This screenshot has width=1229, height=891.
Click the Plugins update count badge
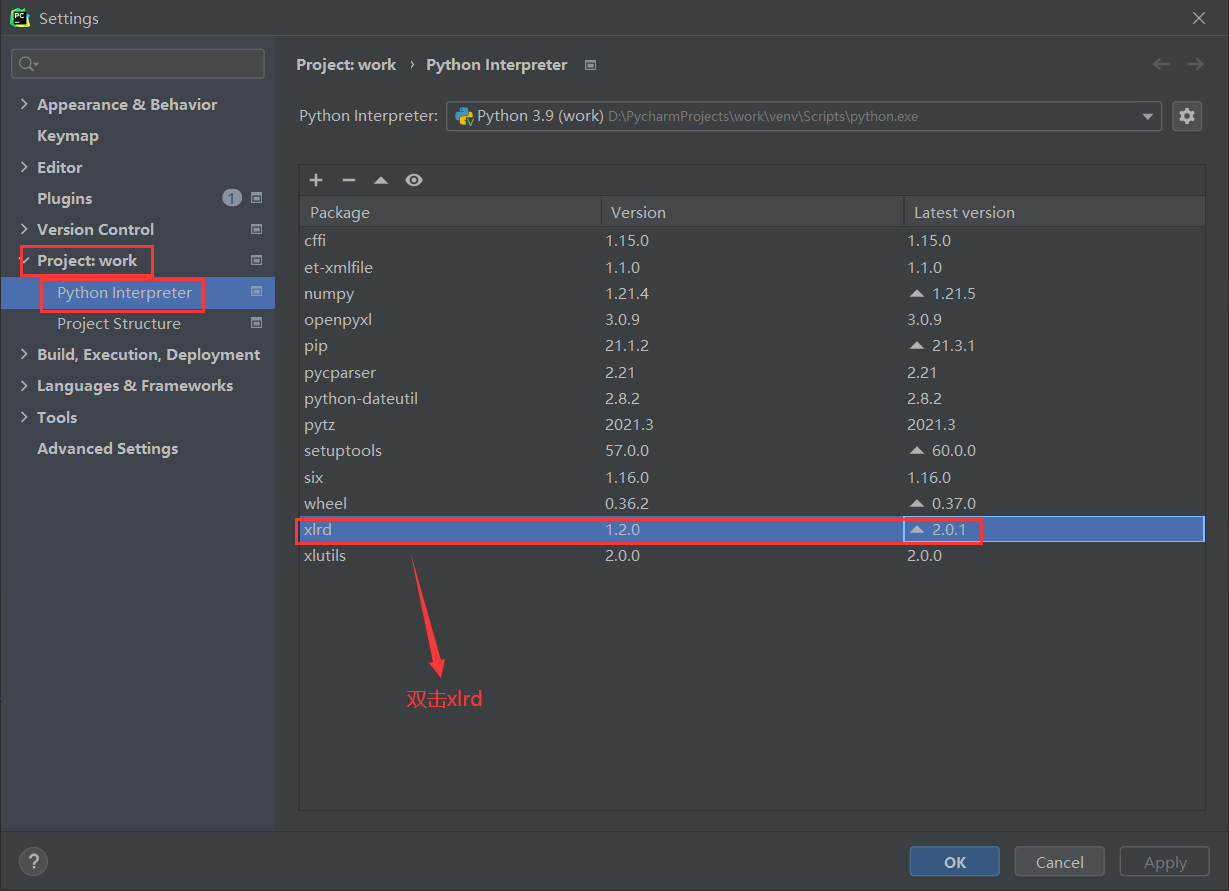[x=232, y=198]
